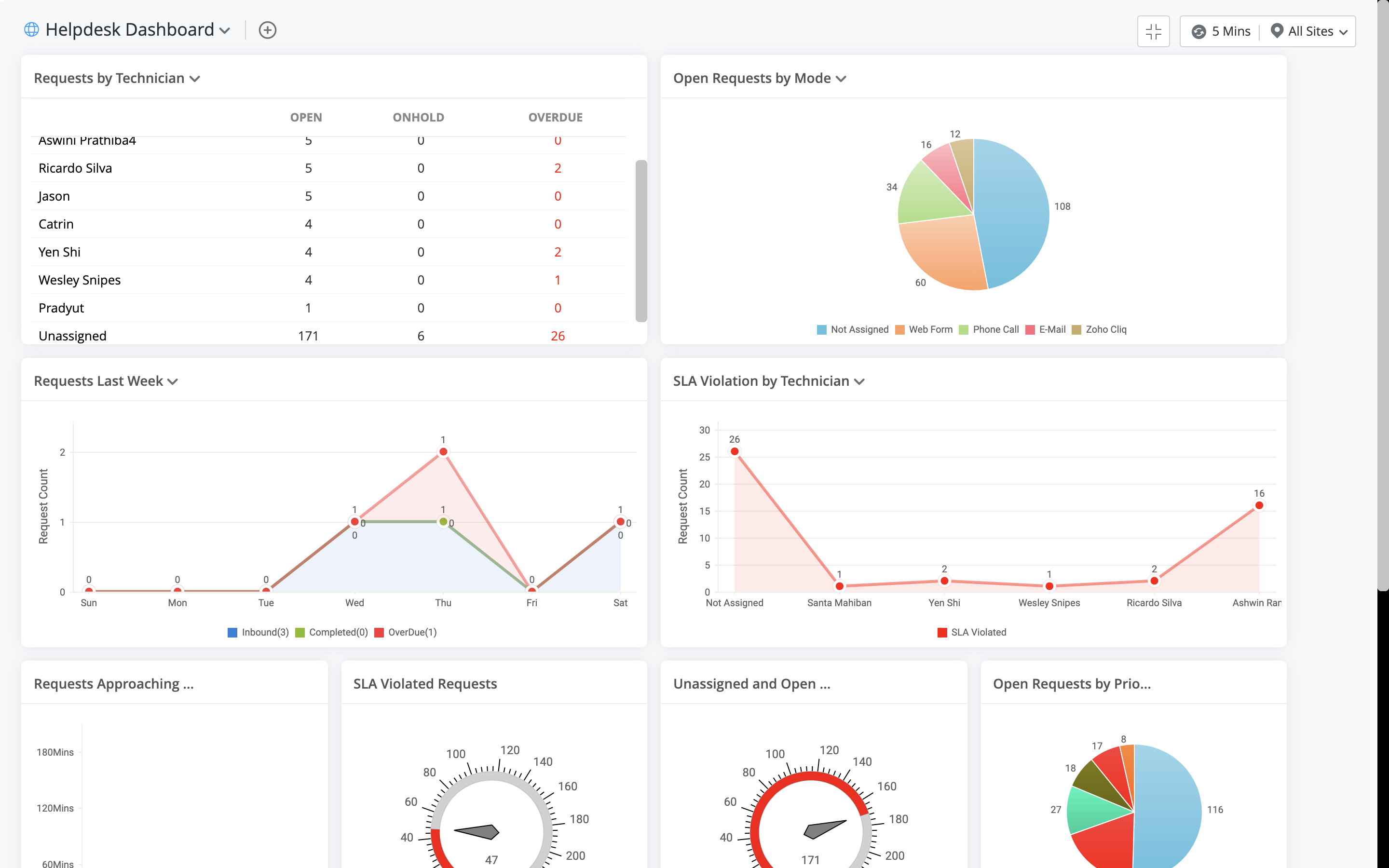Open Requests Last Week dropdown
1389x868 pixels.
(x=173, y=382)
